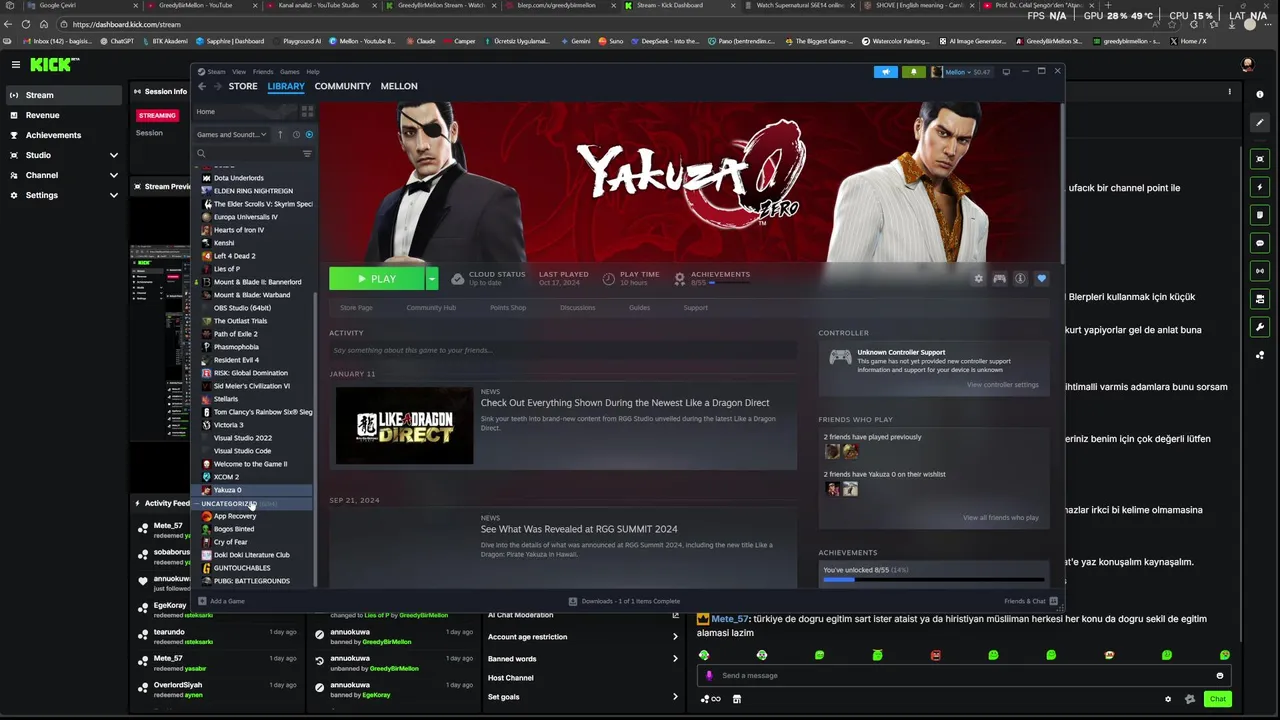Open Yakuza 0 Community Hub link
The height and width of the screenshot is (720, 1280).
tap(431, 308)
